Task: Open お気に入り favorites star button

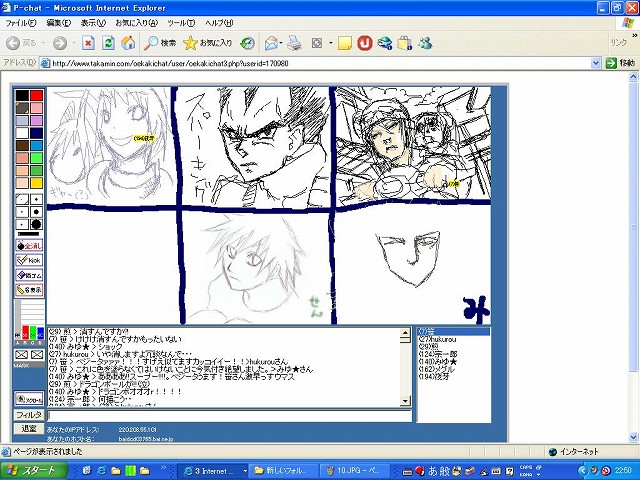Action: (x=207, y=43)
